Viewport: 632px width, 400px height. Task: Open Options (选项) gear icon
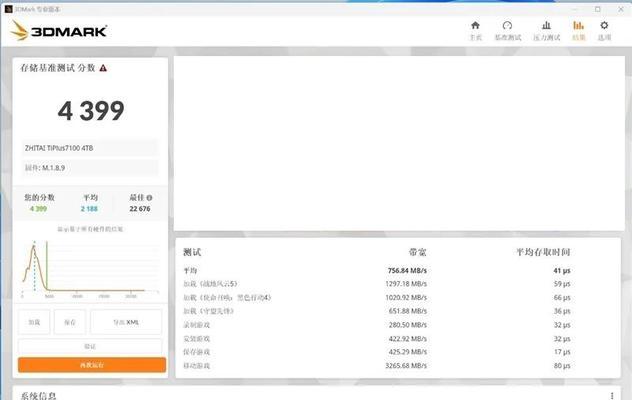pyautogui.click(x=604, y=25)
